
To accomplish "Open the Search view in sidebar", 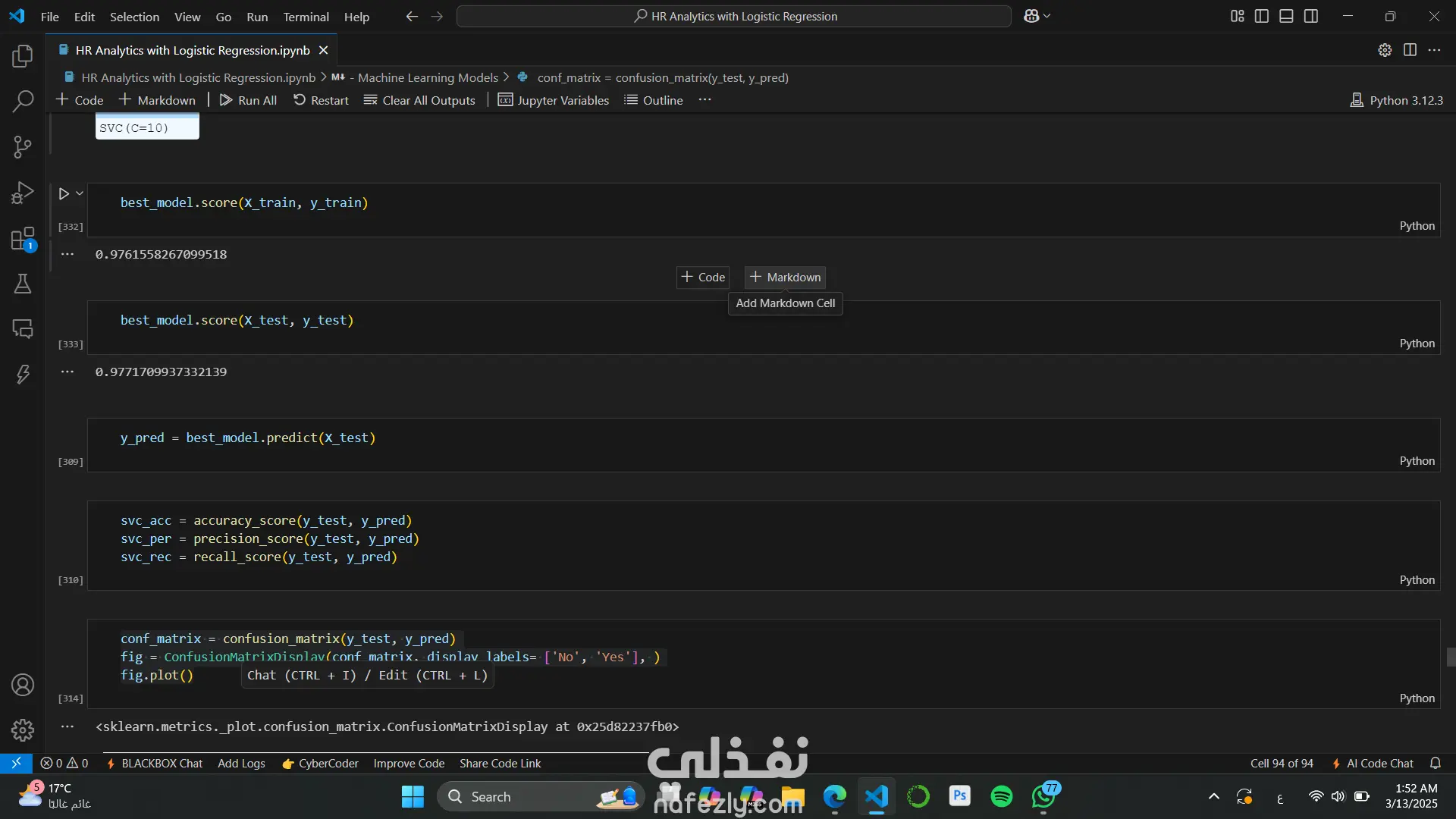I will [23, 101].
